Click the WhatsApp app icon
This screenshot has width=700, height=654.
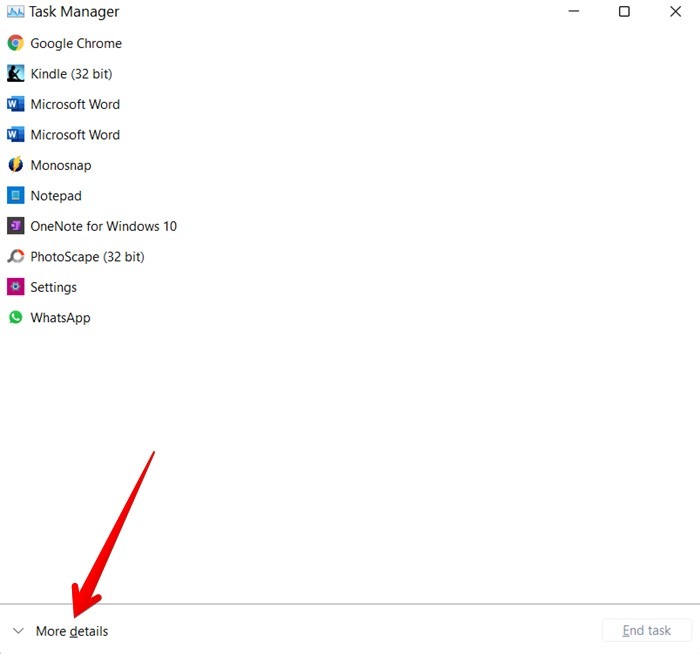pos(16,317)
